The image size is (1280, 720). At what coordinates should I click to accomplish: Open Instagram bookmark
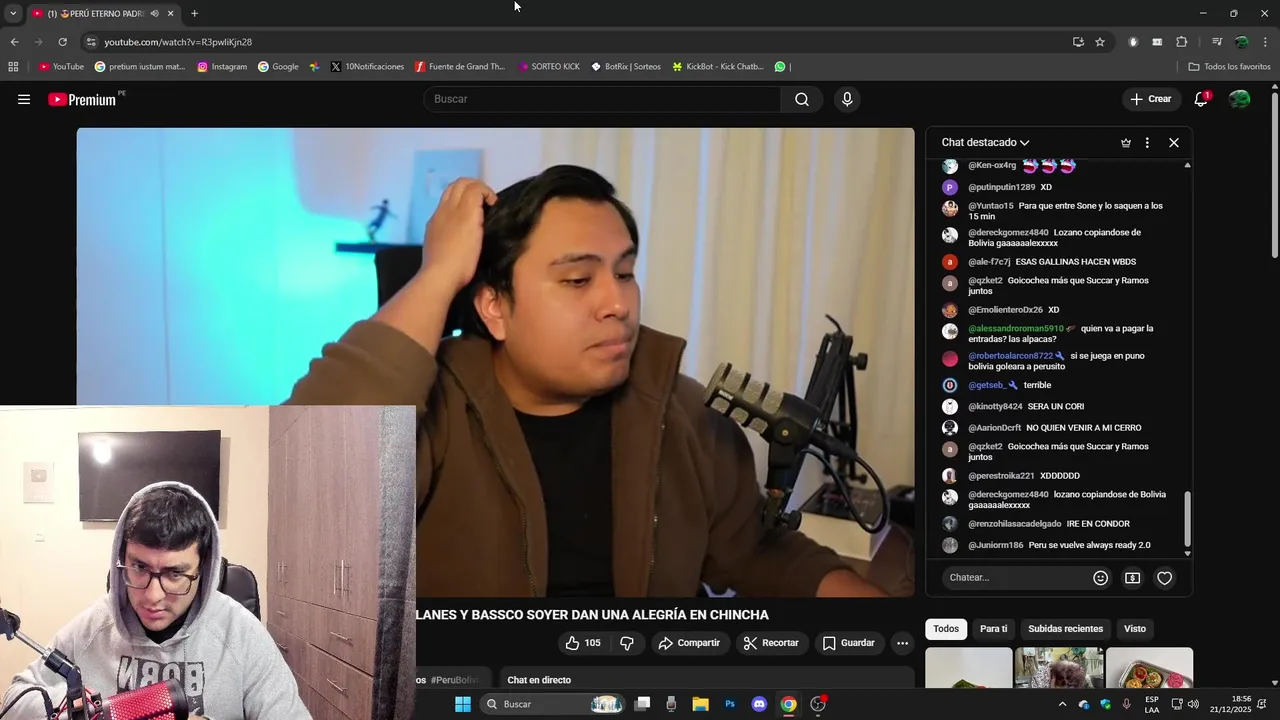pyautogui.click(x=222, y=67)
